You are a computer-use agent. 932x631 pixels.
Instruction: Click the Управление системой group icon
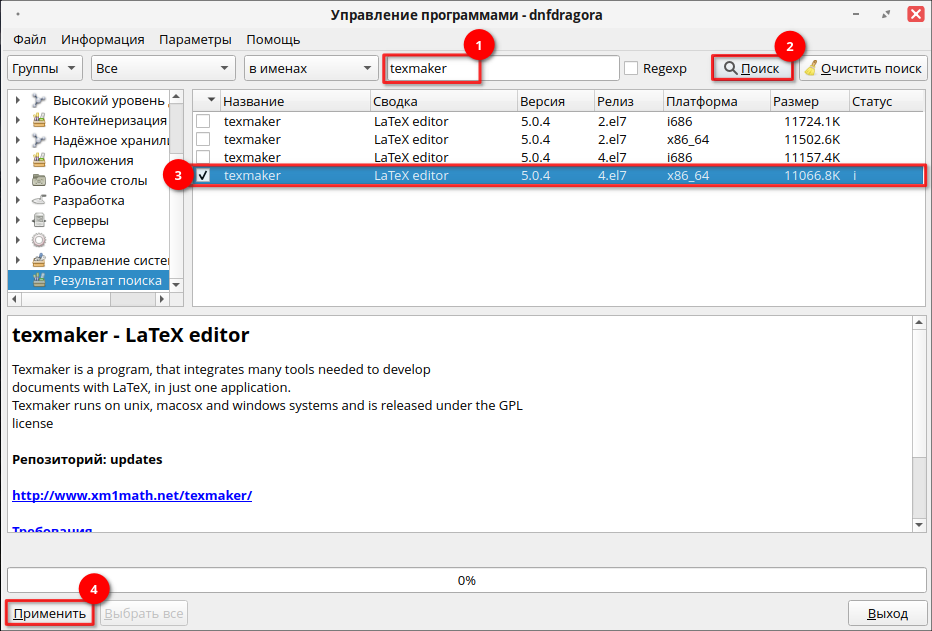[39, 260]
